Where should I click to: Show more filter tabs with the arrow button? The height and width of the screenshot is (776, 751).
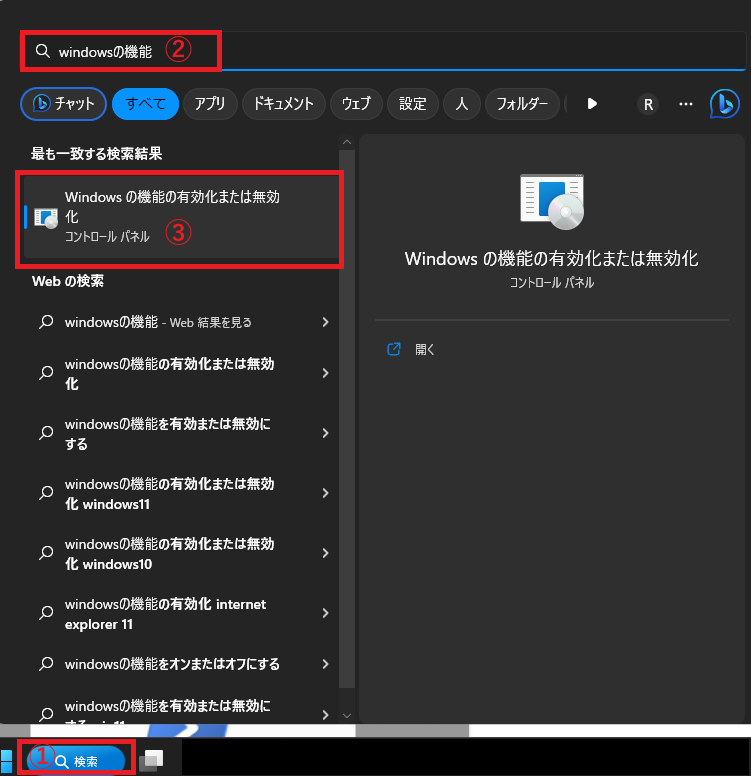tap(592, 104)
